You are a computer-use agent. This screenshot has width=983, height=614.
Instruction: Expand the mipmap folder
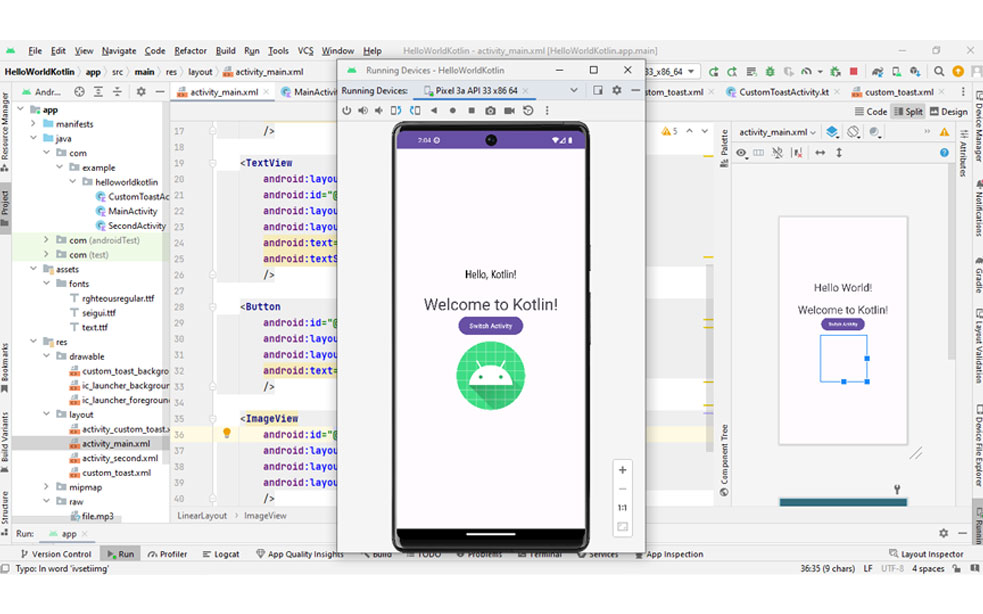46,487
